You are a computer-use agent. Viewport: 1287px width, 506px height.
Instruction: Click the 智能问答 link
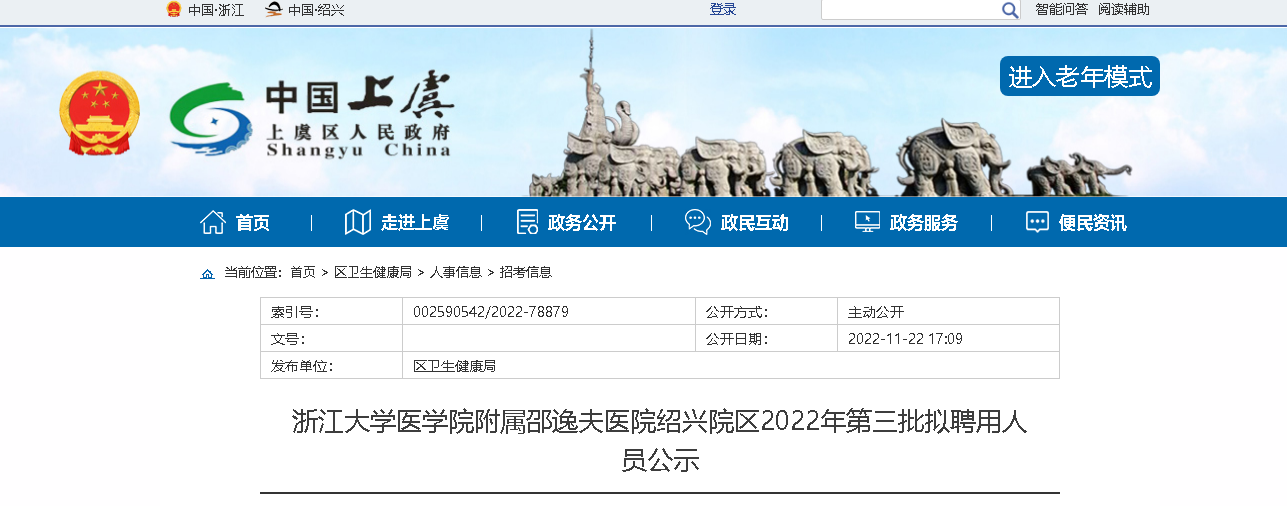pyautogui.click(x=1061, y=9)
